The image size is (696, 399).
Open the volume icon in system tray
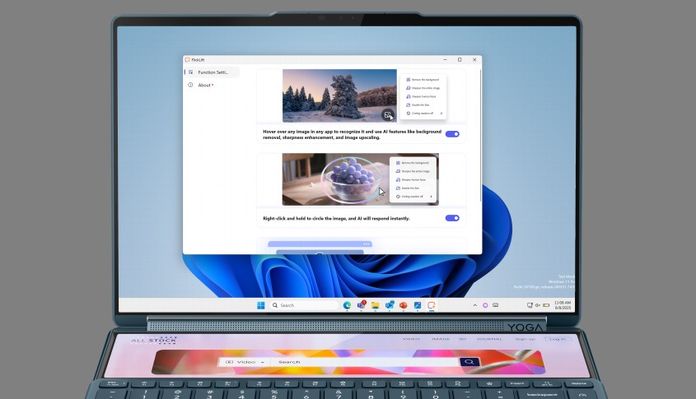click(x=538, y=305)
